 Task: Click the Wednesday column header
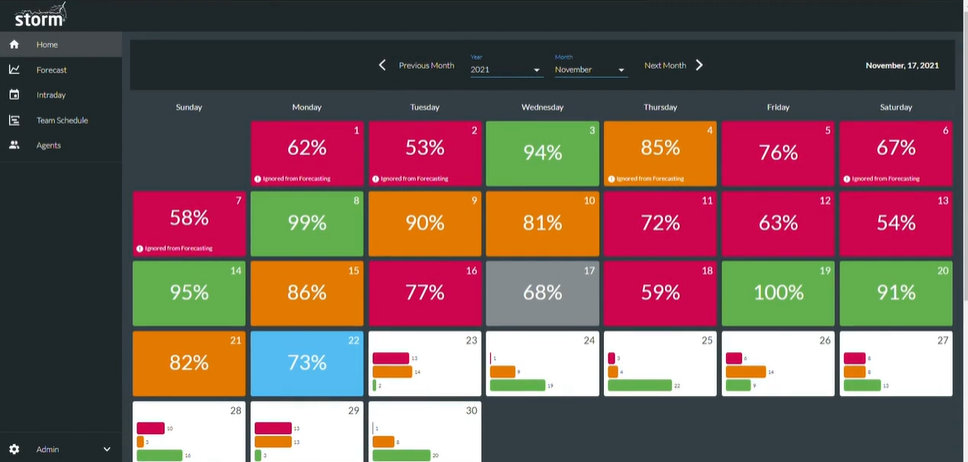tap(542, 107)
